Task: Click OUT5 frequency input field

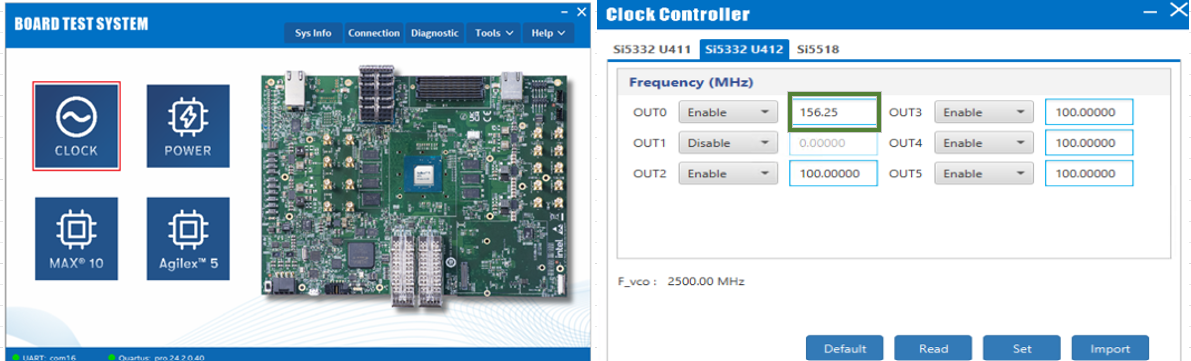Action: (x=1089, y=173)
